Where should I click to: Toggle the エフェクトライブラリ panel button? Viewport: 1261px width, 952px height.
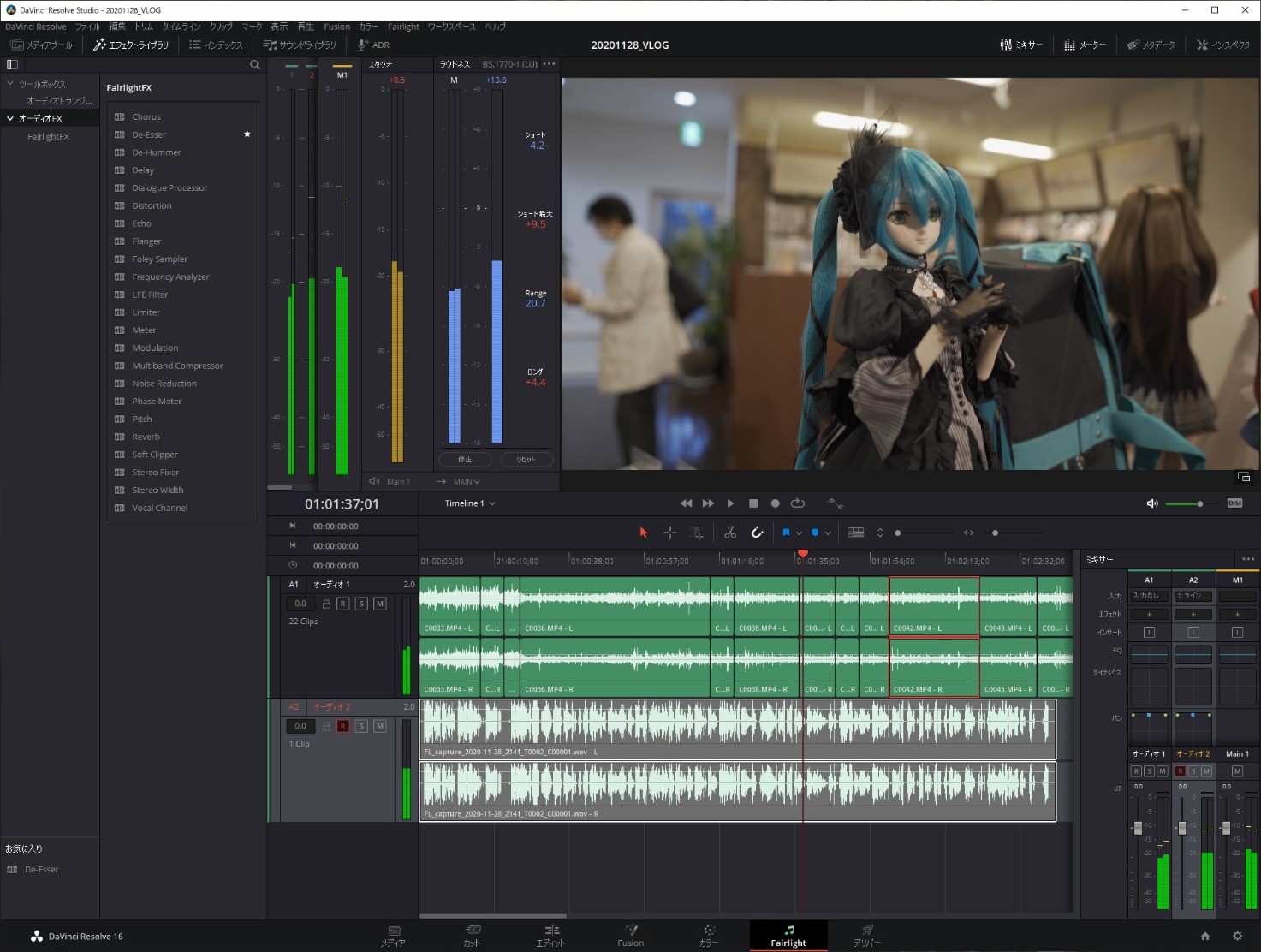131,45
